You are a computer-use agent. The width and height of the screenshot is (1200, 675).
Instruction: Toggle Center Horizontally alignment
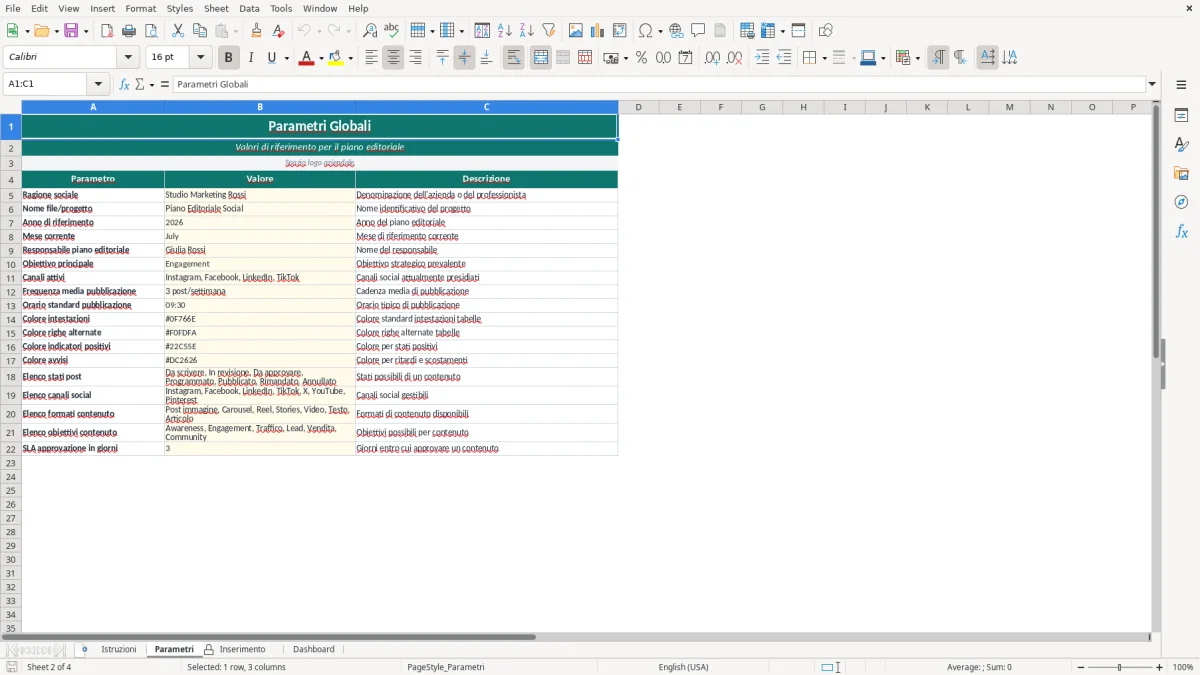(393, 58)
